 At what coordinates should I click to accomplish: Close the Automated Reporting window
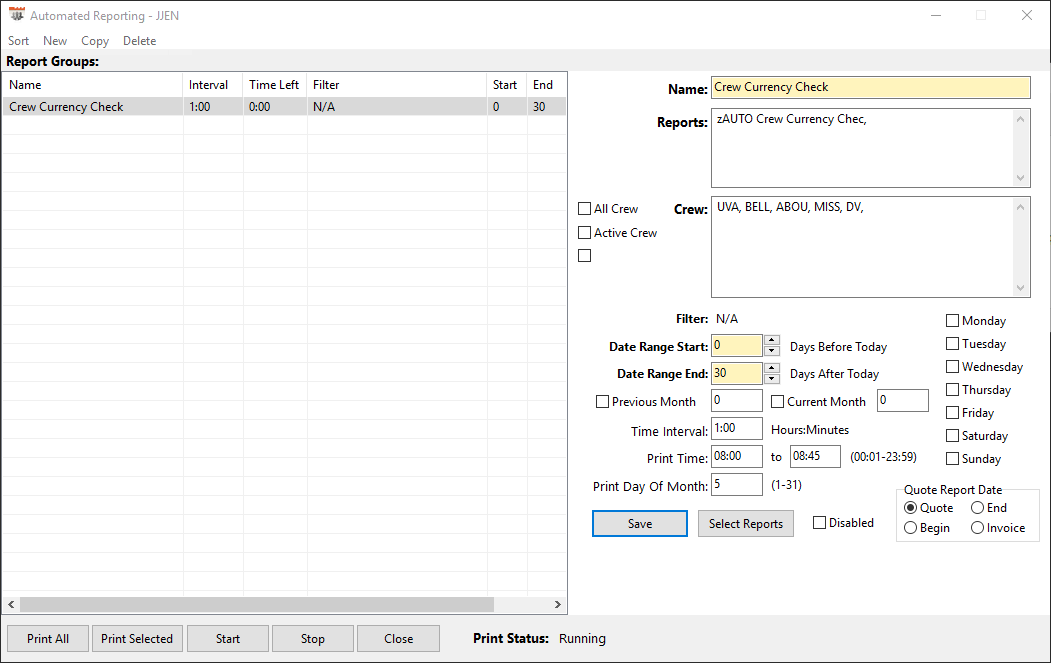[x=1026, y=15]
